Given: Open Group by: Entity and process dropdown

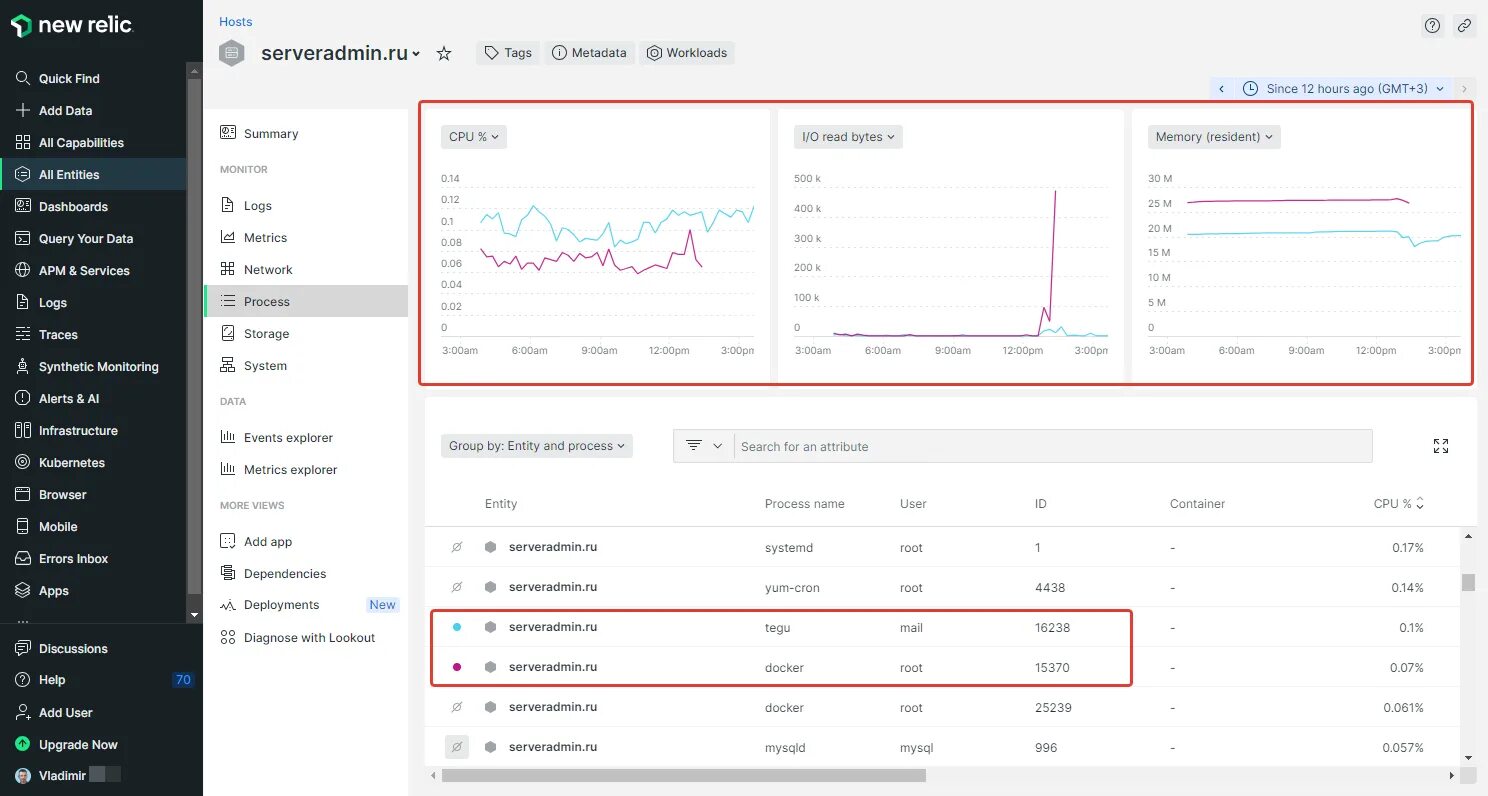Looking at the screenshot, I should pyautogui.click(x=537, y=446).
